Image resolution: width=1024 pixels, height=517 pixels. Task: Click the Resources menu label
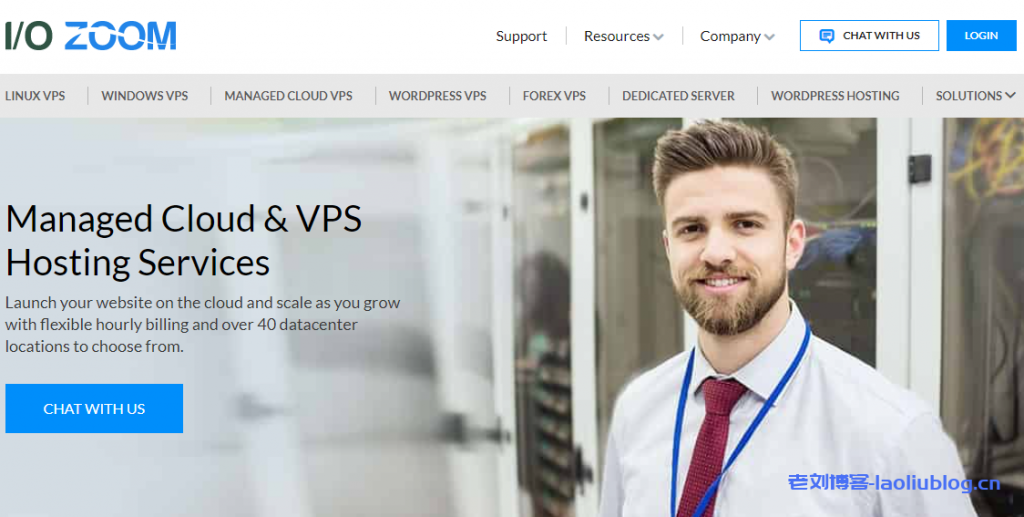click(616, 36)
